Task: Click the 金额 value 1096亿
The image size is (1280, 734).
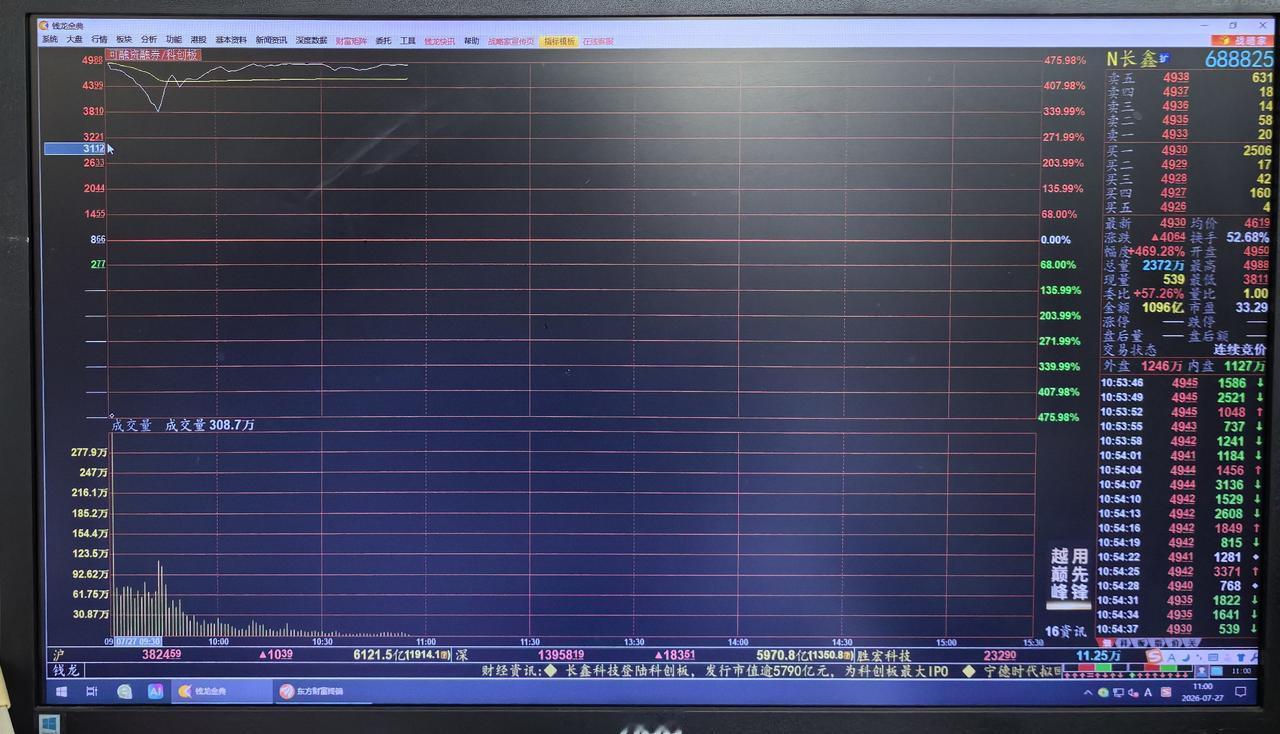Action: coord(1163,308)
